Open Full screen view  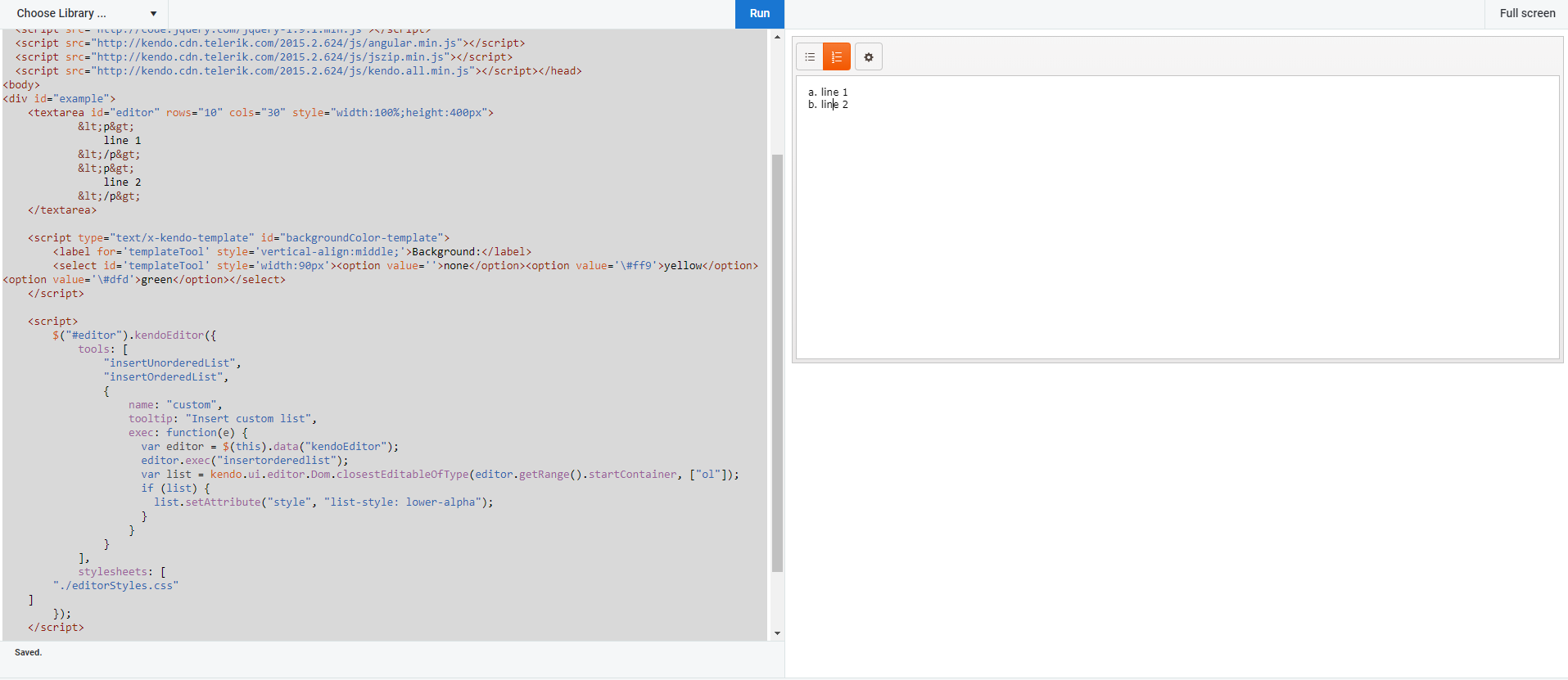pyautogui.click(x=1527, y=14)
